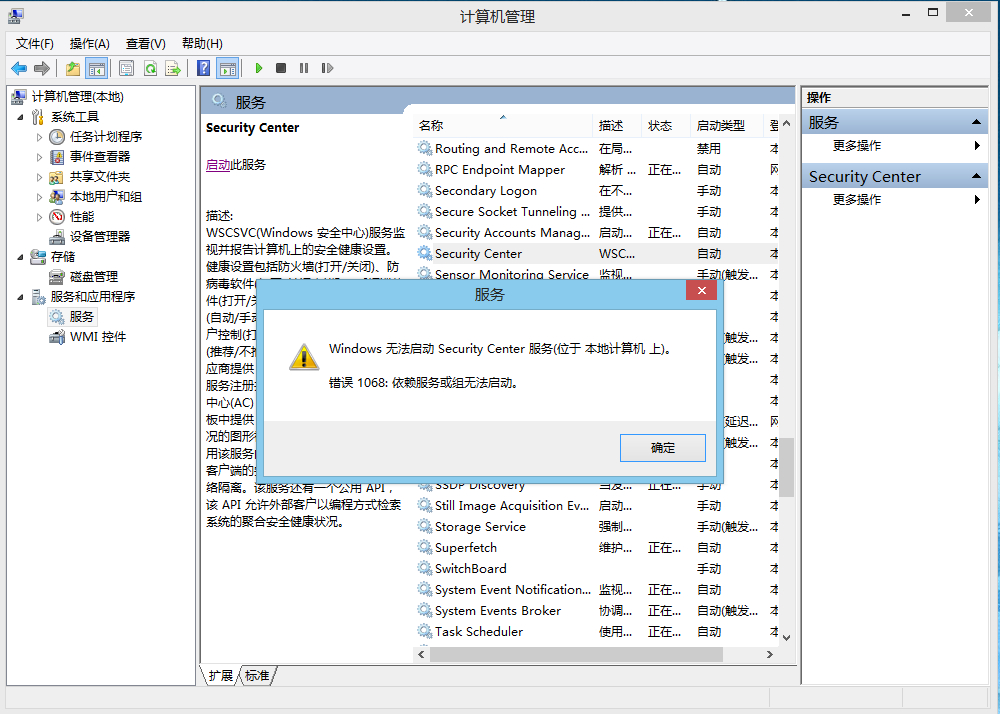Switch to the 标准 tab
Screen dimensions: 1000x714
(x=257, y=676)
